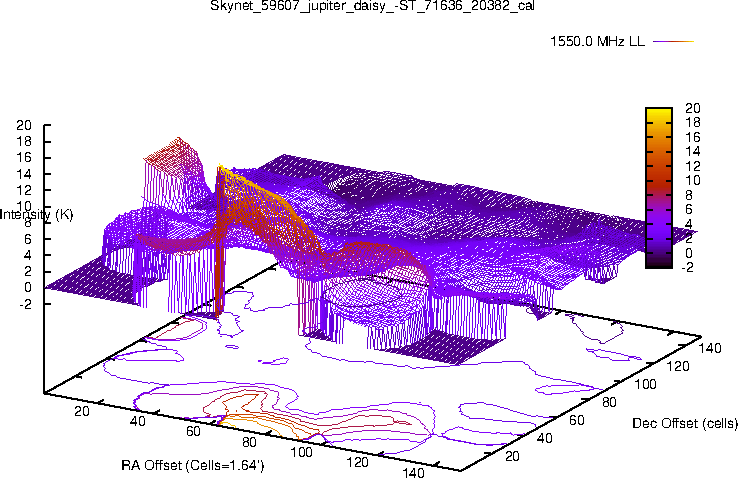
Task: Click the intensity color bar gradient
Action: pyautogui.click(x=659, y=188)
